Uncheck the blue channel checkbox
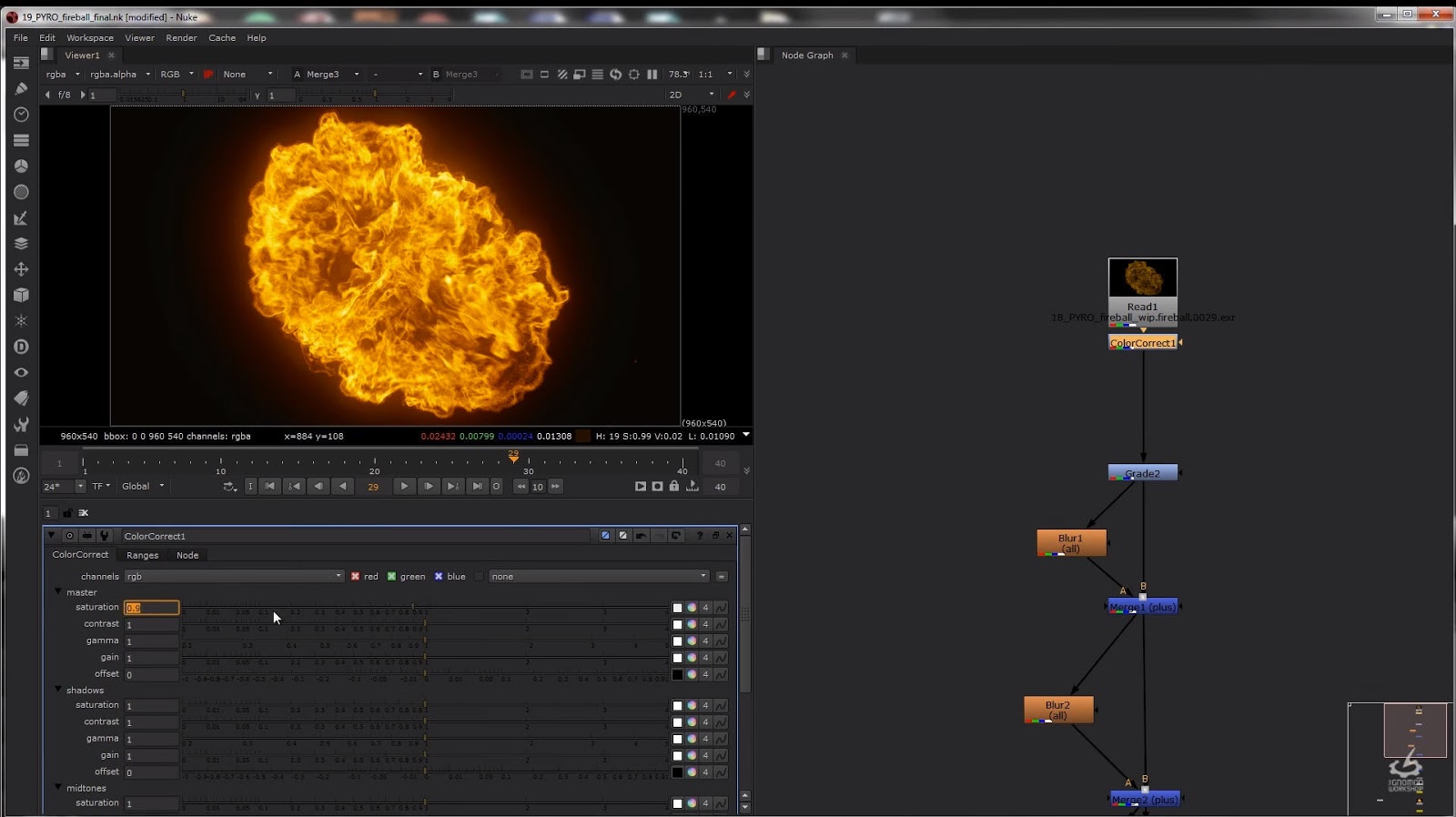Image resolution: width=1456 pixels, height=817 pixels. pyautogui.click(x=439, y=577)
